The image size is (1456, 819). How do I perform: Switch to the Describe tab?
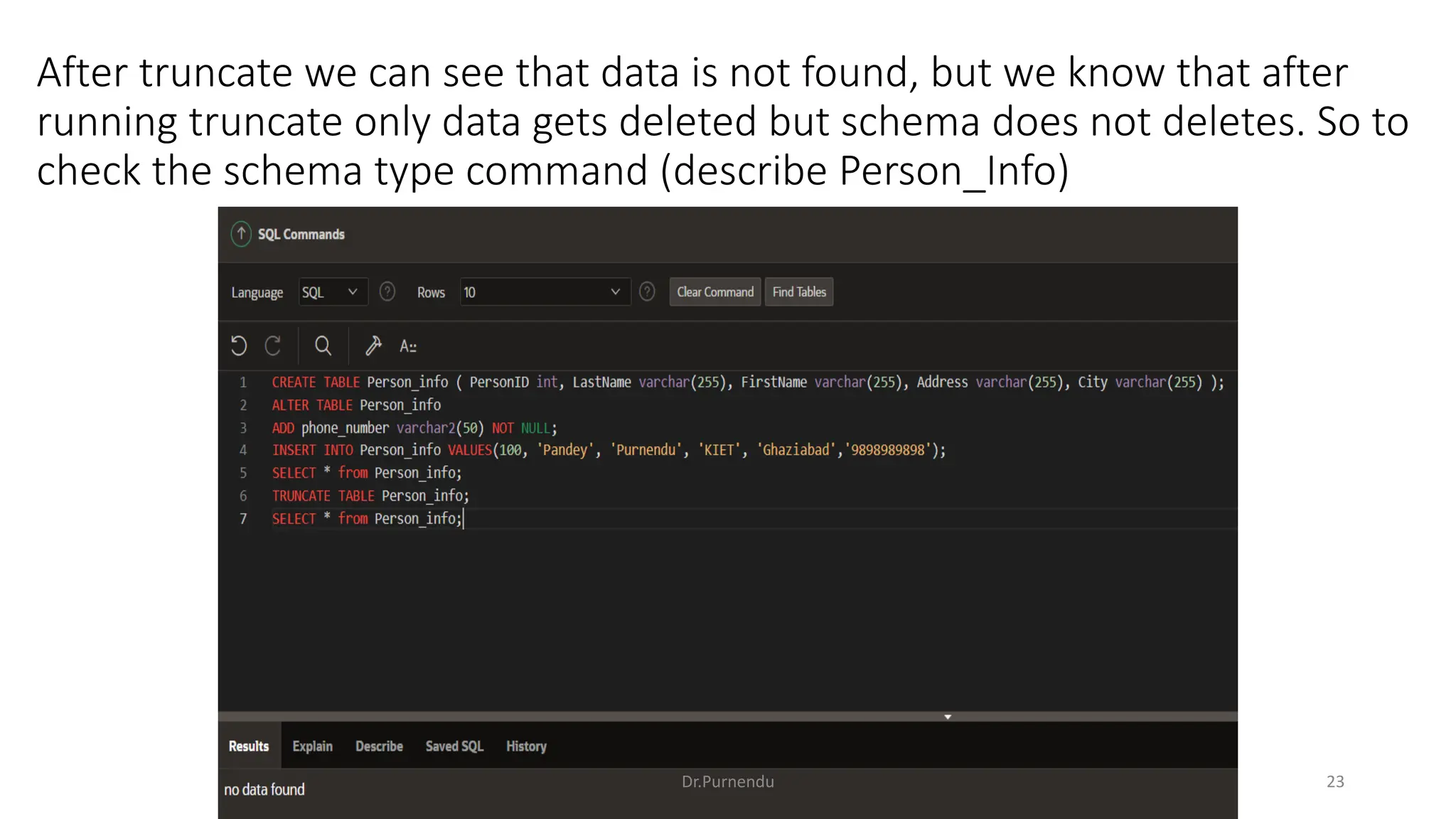click(x=379, y=746)
